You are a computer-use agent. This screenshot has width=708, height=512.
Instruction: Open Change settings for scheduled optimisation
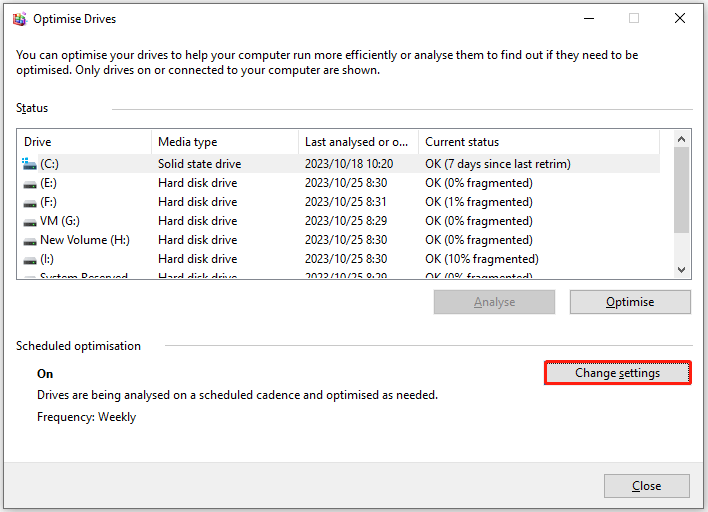(x=617, y=372)
